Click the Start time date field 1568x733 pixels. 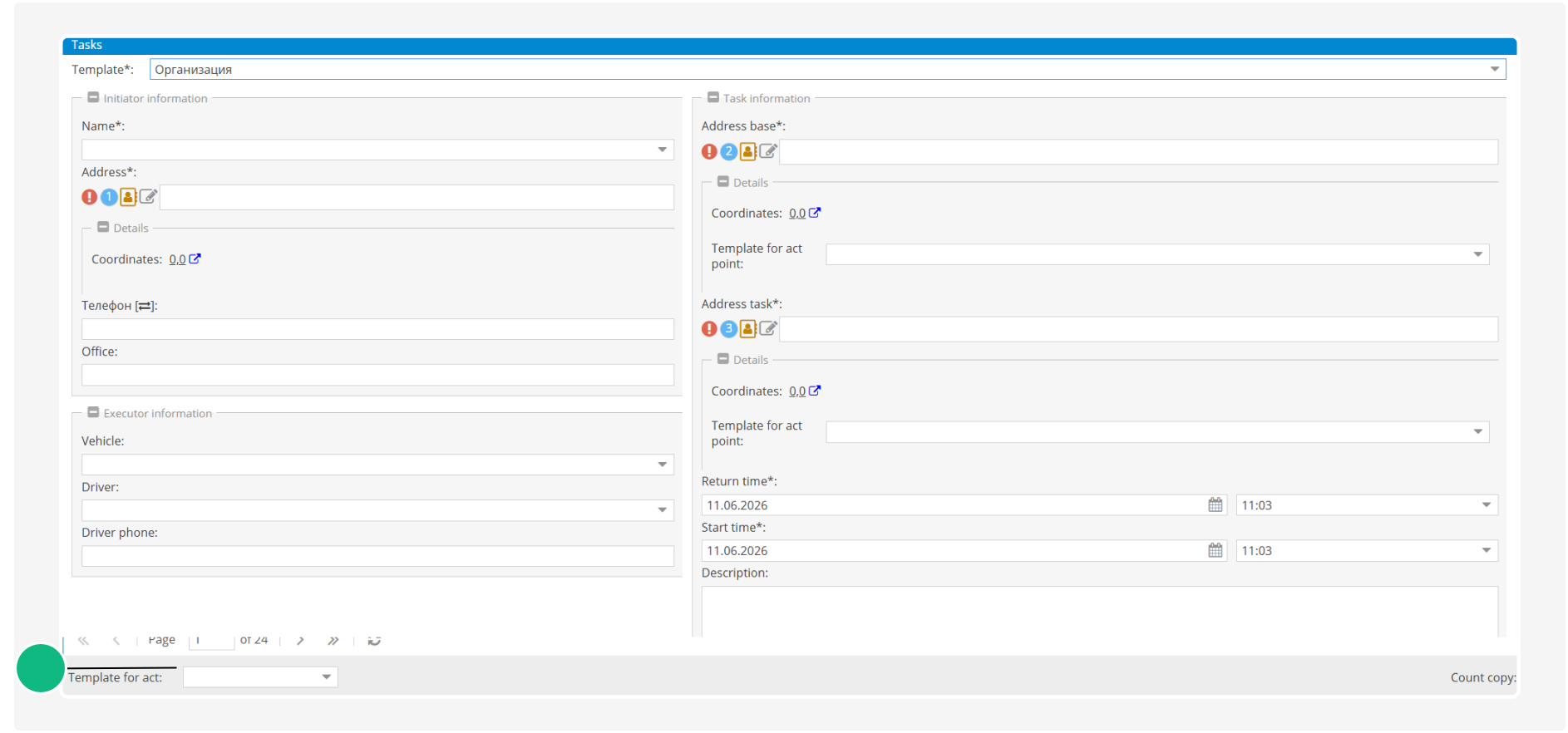[x=954, y=551]
